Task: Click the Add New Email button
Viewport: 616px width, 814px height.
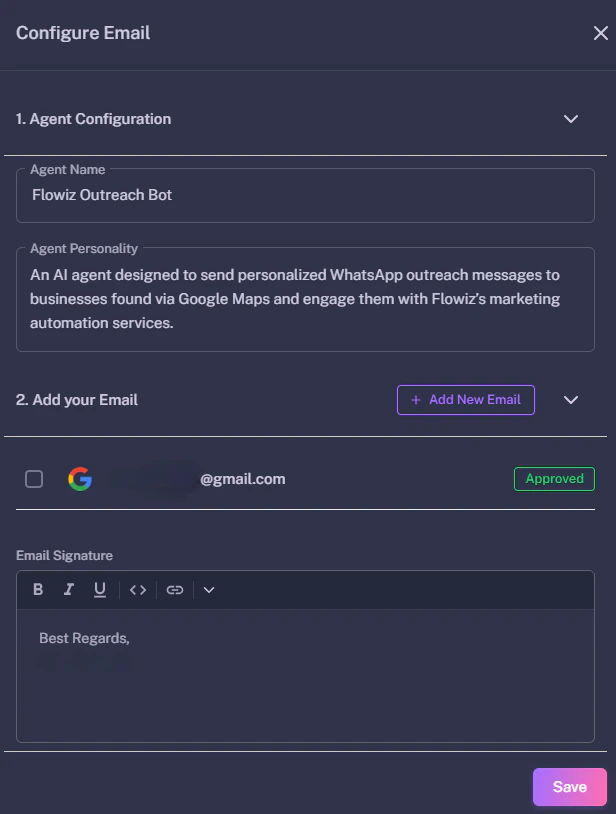Action: (465, 399)
